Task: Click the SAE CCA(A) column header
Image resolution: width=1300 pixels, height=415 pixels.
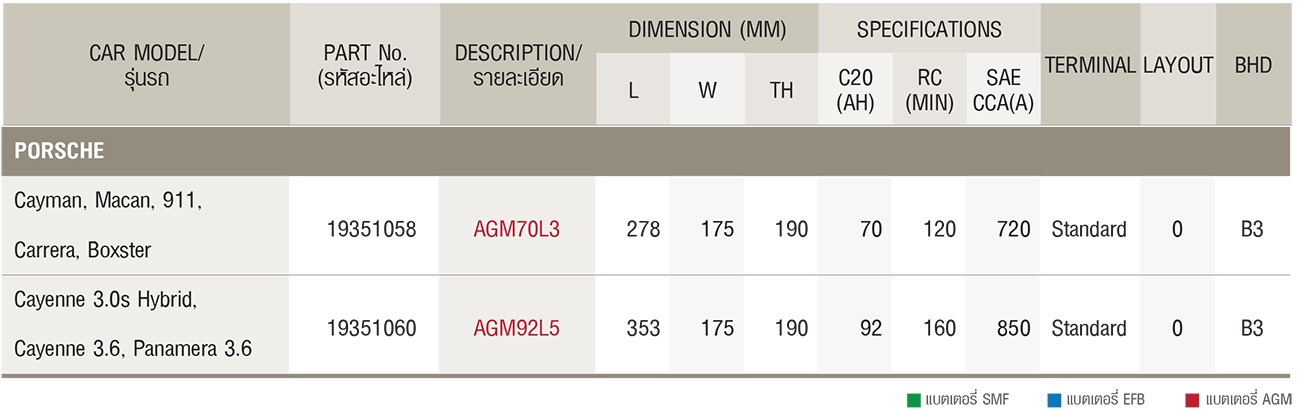Action: point(1003,90)
